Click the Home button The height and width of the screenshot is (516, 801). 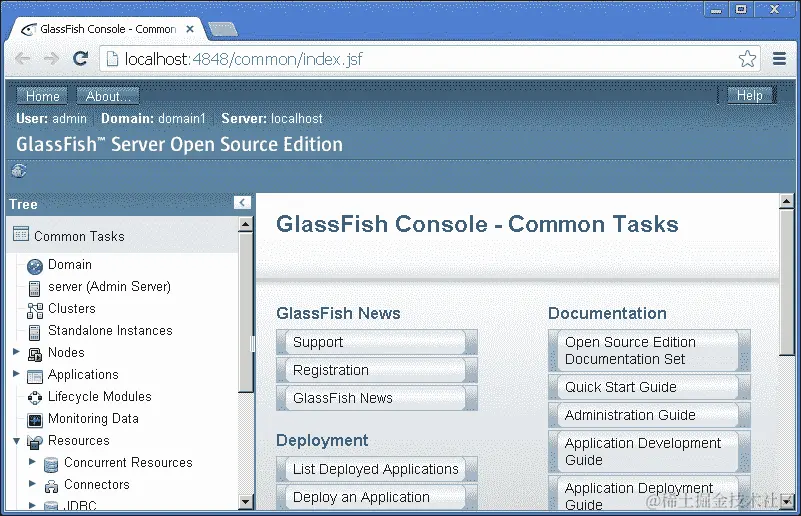(x=42, y=96)
